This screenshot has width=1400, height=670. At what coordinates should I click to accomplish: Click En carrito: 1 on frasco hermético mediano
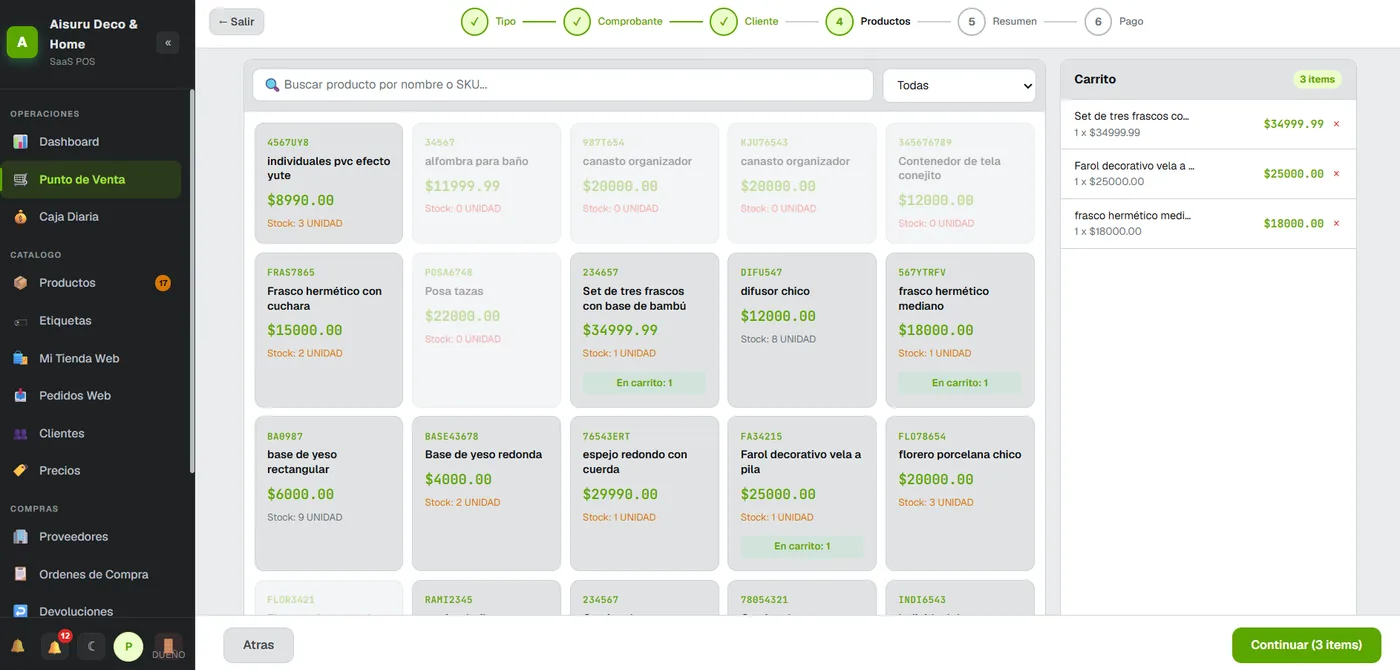960,383
